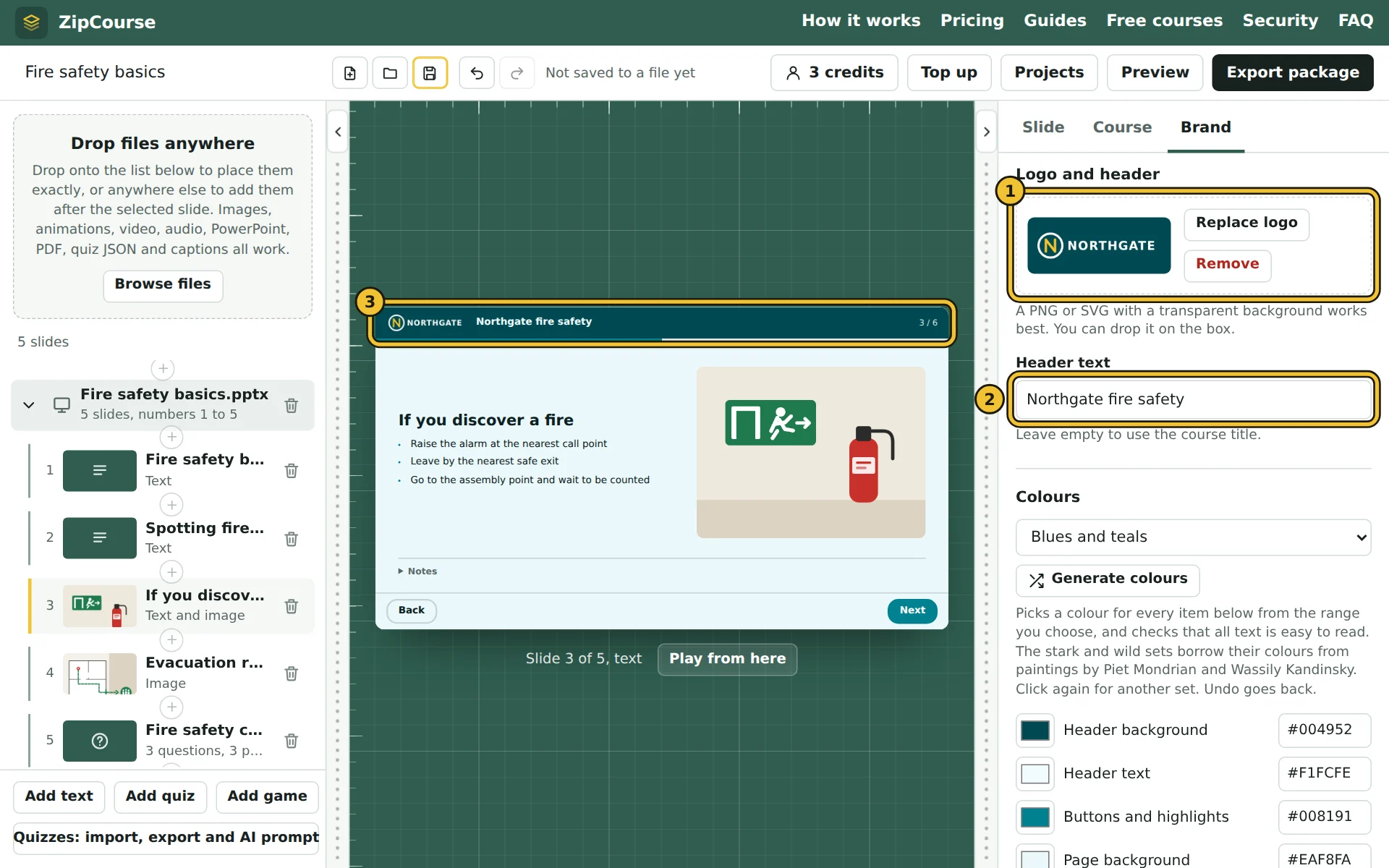1389x868 pixels.
Task: Remove the Northgate logo
Action: coord(1227,265)
